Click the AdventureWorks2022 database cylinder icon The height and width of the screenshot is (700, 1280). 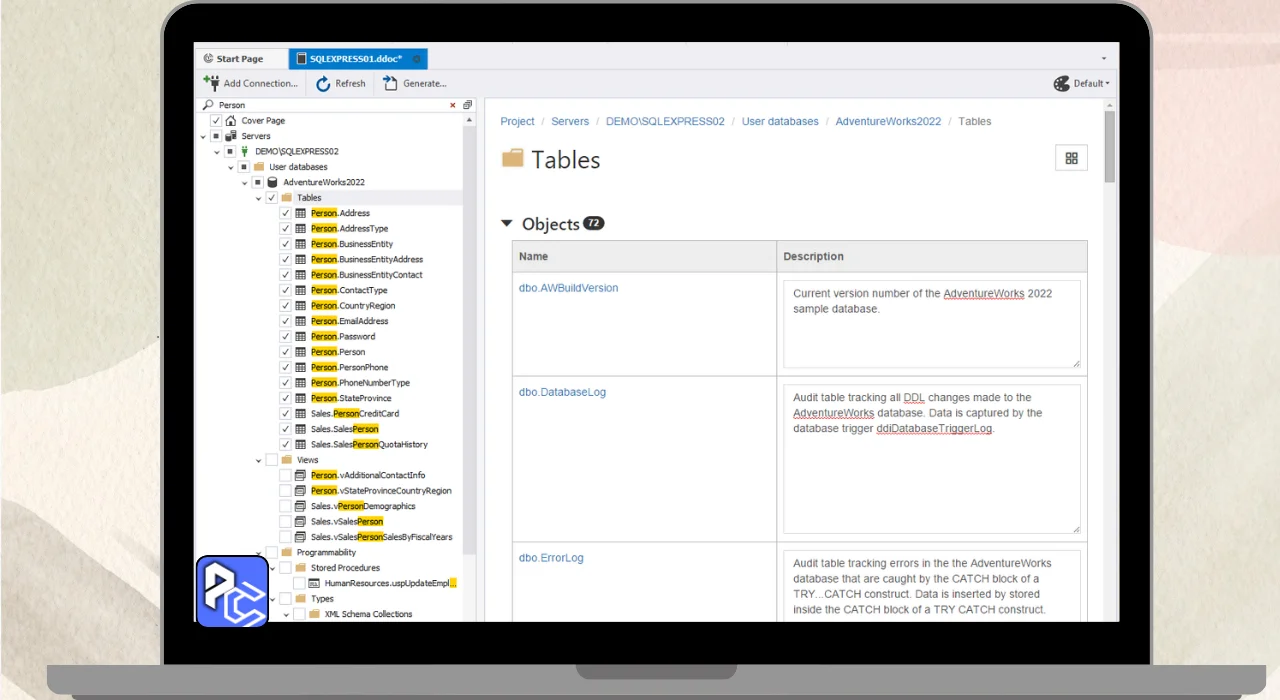273,182
